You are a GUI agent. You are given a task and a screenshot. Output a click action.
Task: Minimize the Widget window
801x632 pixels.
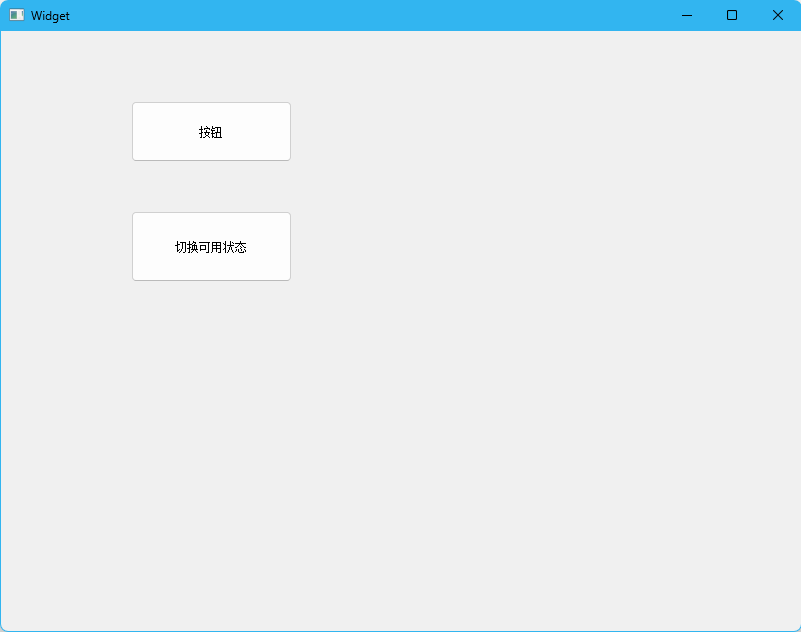(x=687, y=15)
